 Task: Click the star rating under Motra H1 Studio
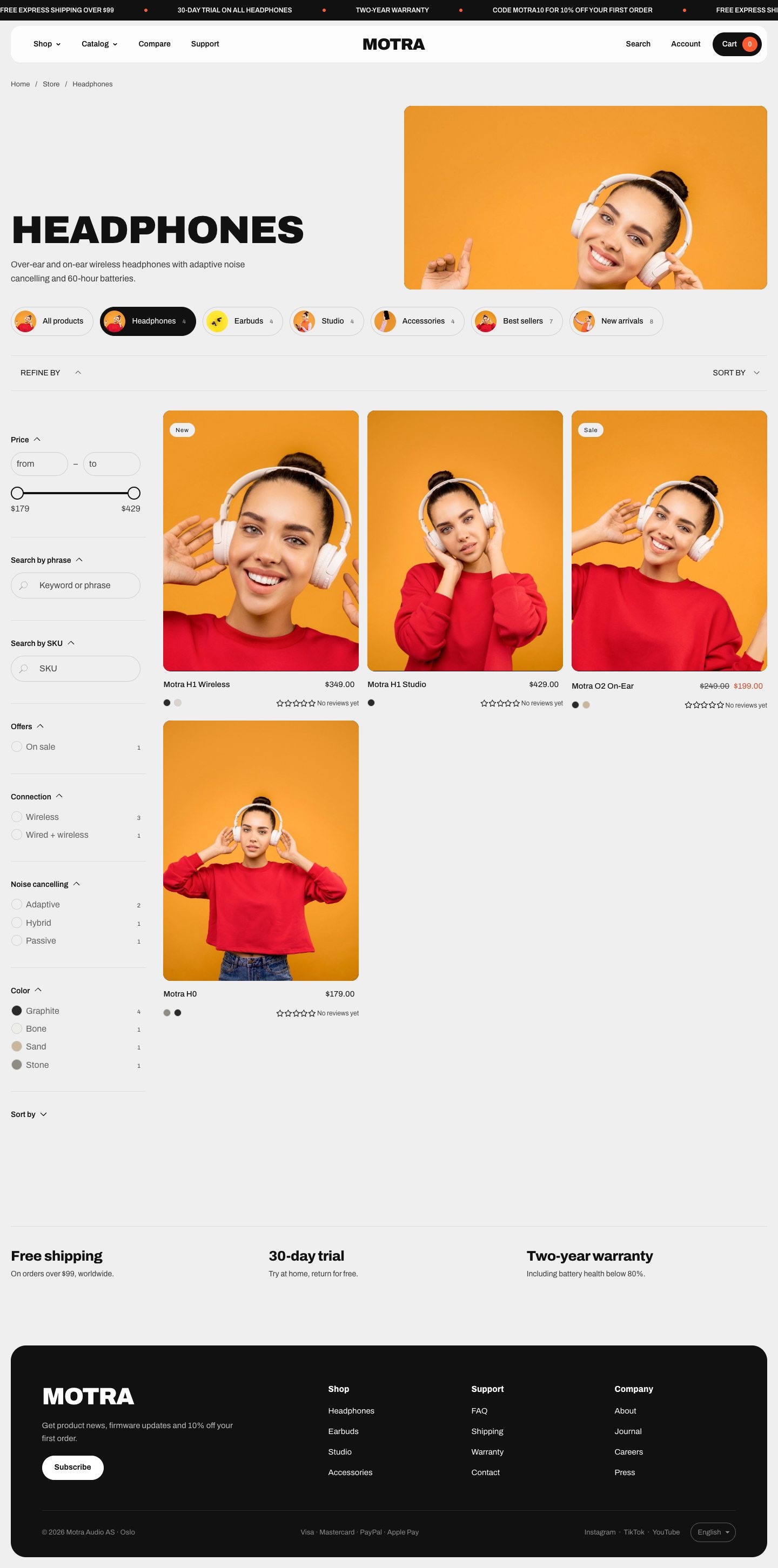tap(500, 703)
